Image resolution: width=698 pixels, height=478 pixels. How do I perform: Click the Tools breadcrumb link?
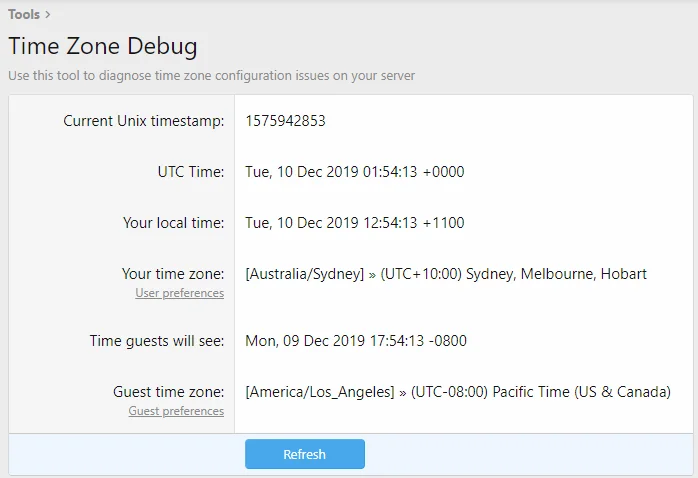coord(24,14)
